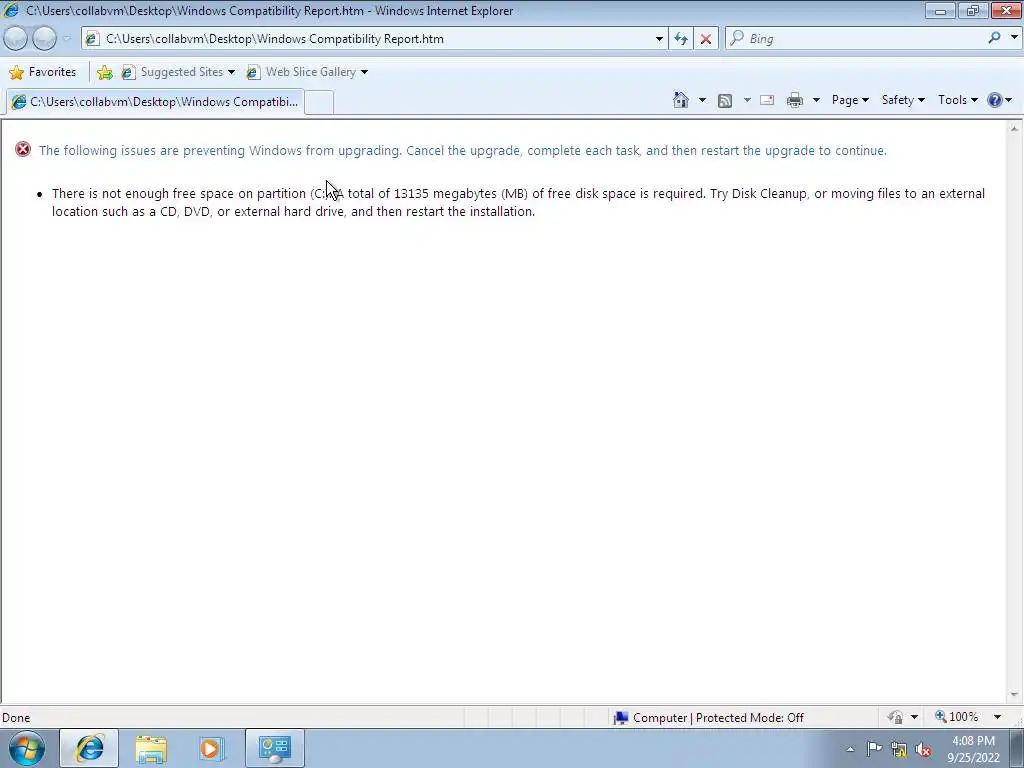Click the search magnifier button

(994, 38)
